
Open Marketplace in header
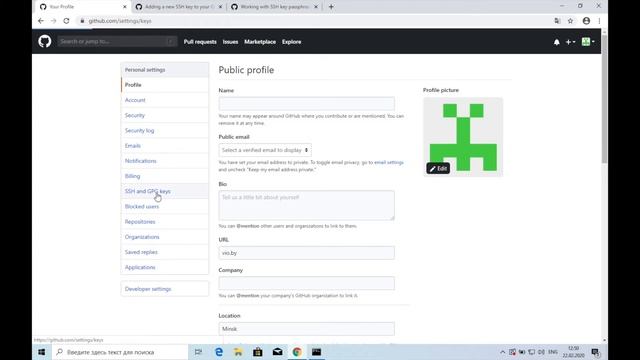(260, 42)
